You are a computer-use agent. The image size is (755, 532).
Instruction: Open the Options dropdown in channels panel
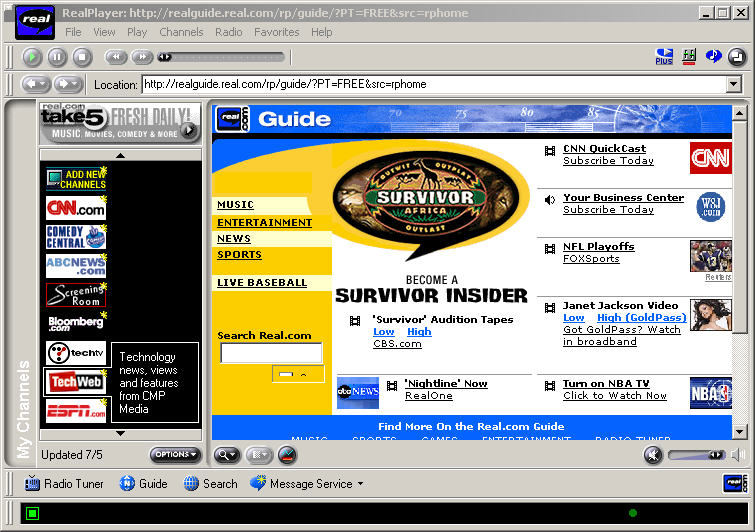[x=175, y=455]
